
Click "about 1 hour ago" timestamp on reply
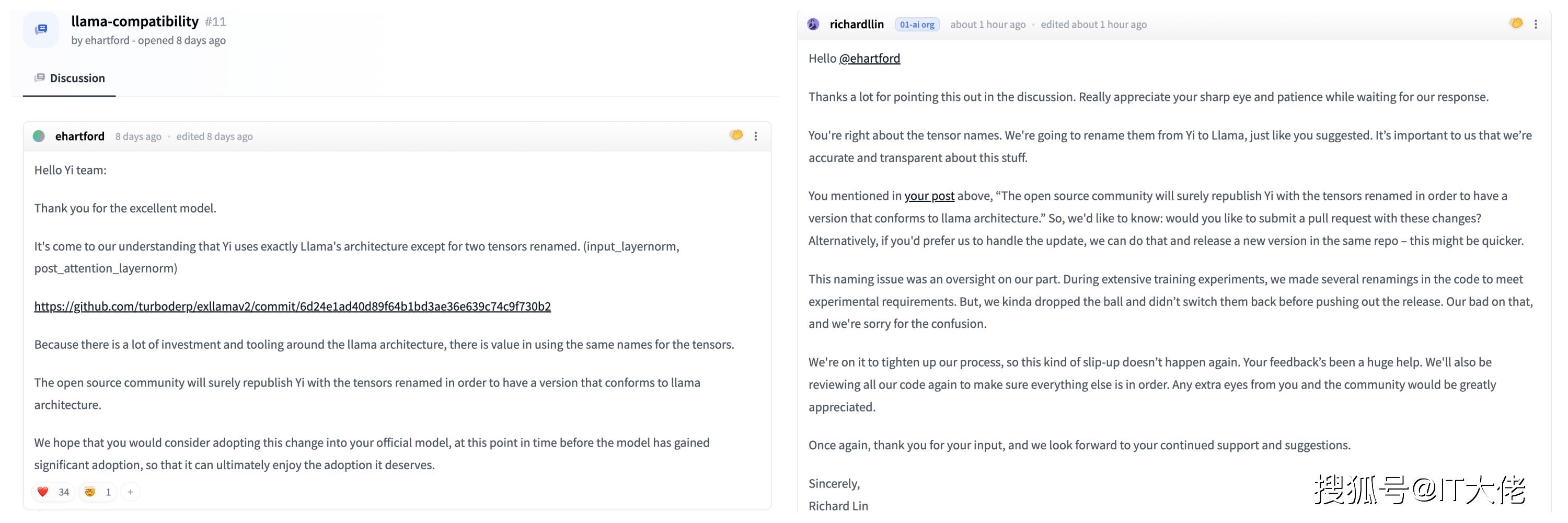[x=987, y=25]
